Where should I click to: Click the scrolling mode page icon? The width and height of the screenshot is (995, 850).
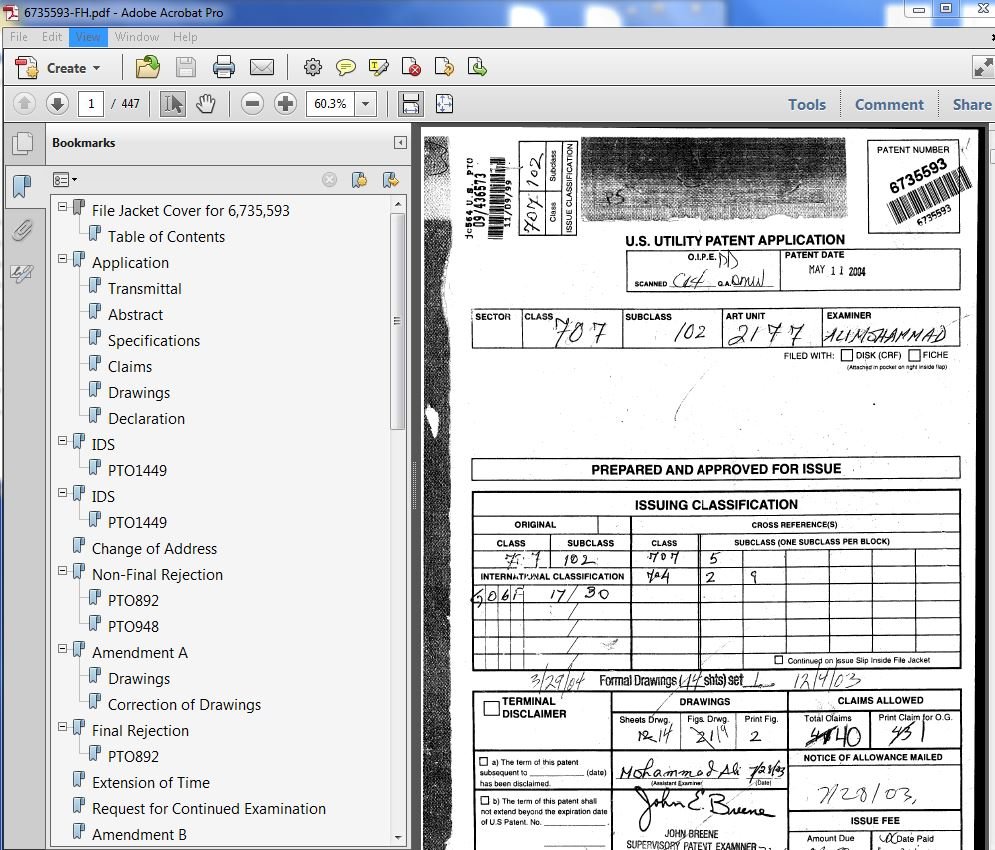tap(411, 103)
